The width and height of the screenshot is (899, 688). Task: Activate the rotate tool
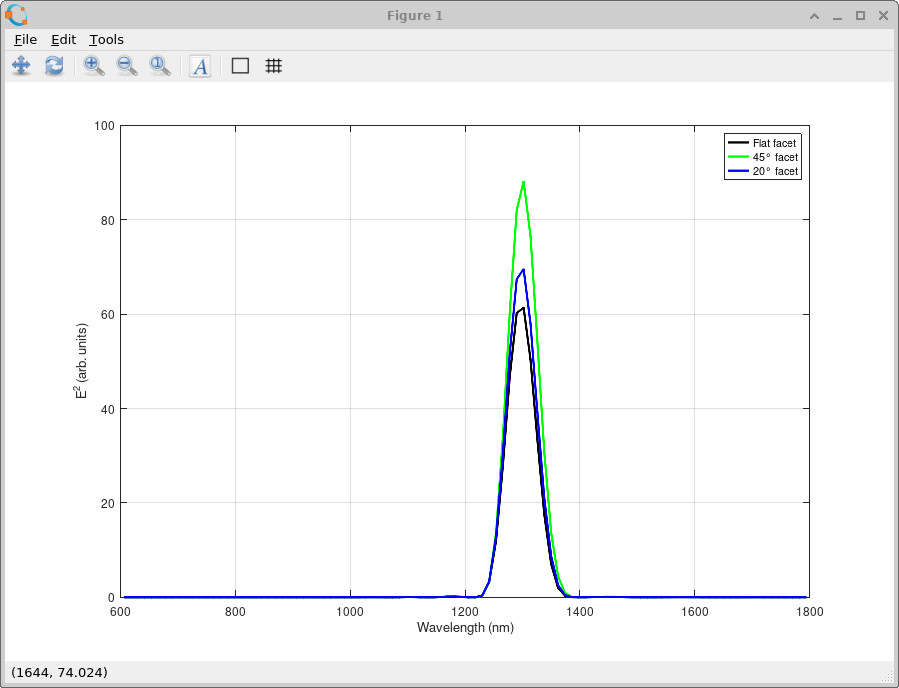tap(55, 66)
